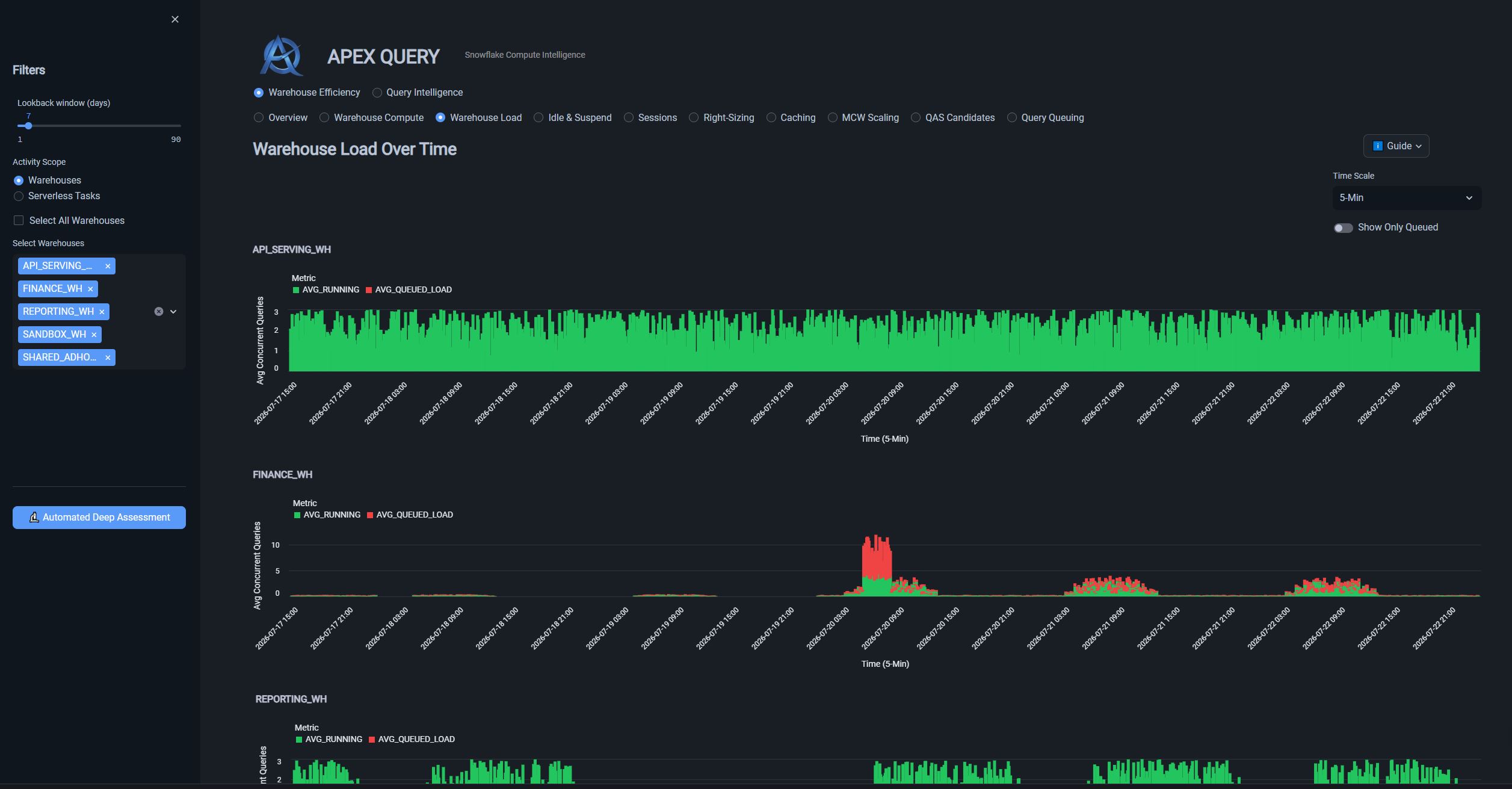This screenshot has height=789, width=1512.
Task: Click AVG_RUNNING legend swatch in API_SERVING_WH chart
Action: (296, 290)
